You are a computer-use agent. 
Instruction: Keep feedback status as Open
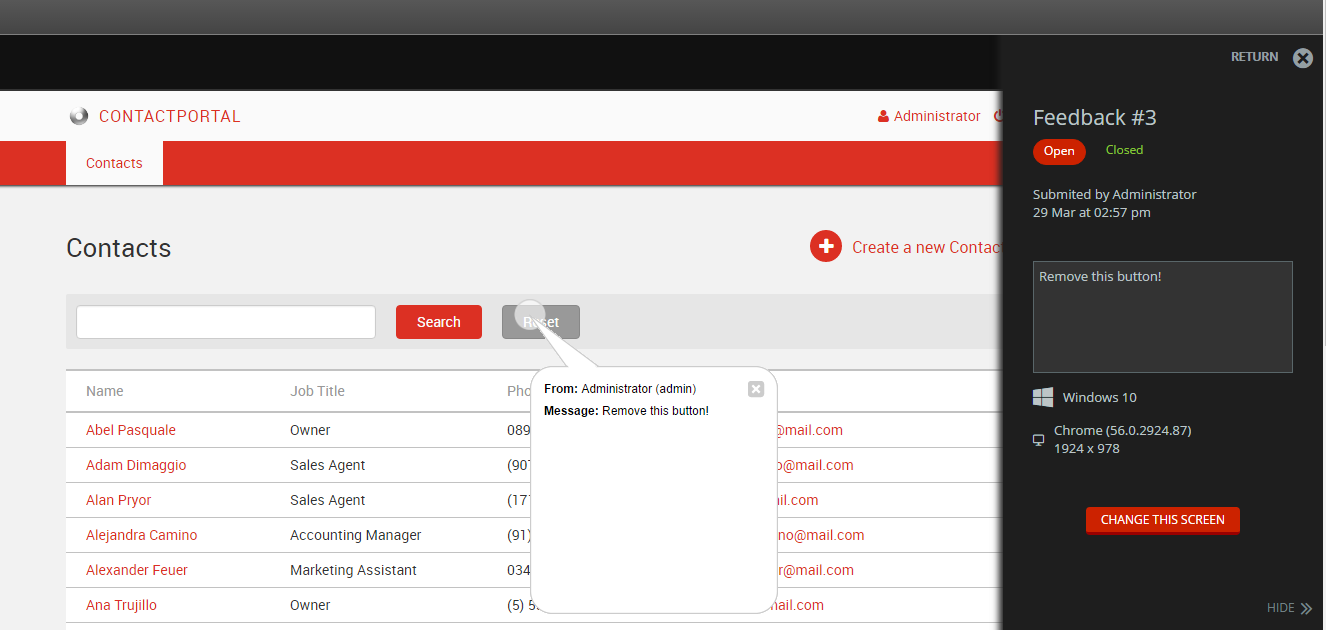1058,151
